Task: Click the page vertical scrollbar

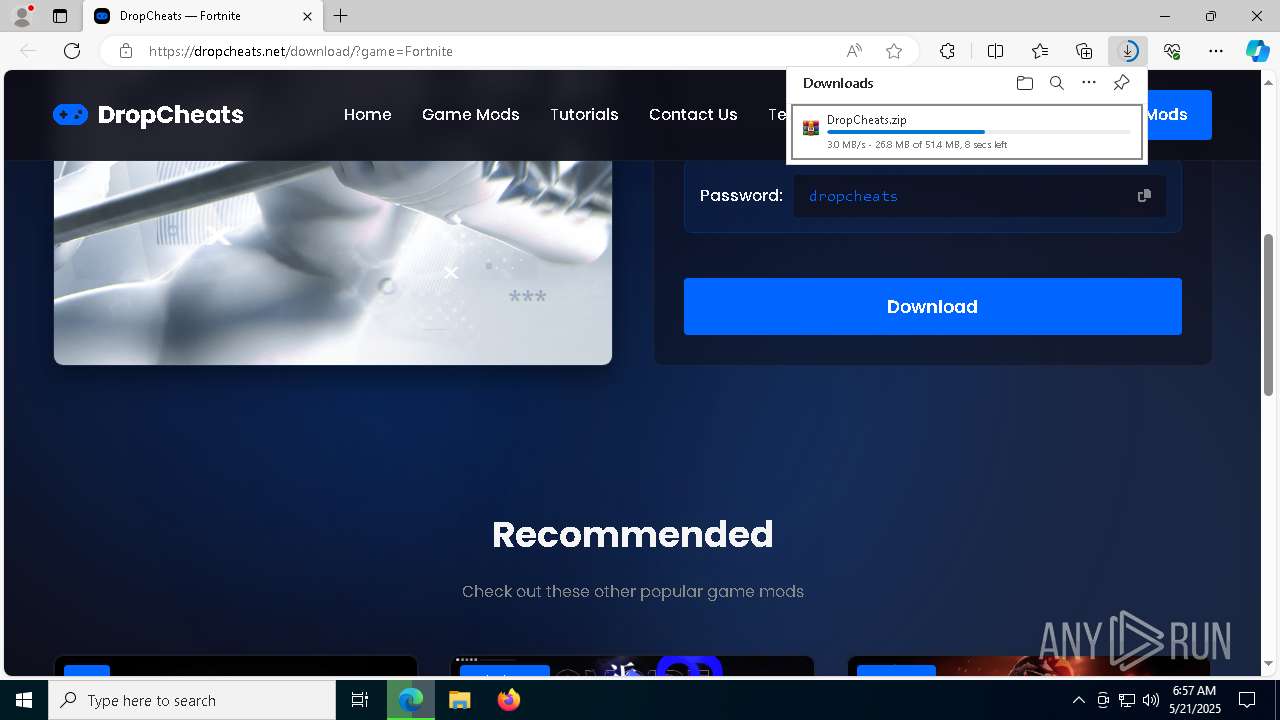Action: click(x=1269, y=315)
